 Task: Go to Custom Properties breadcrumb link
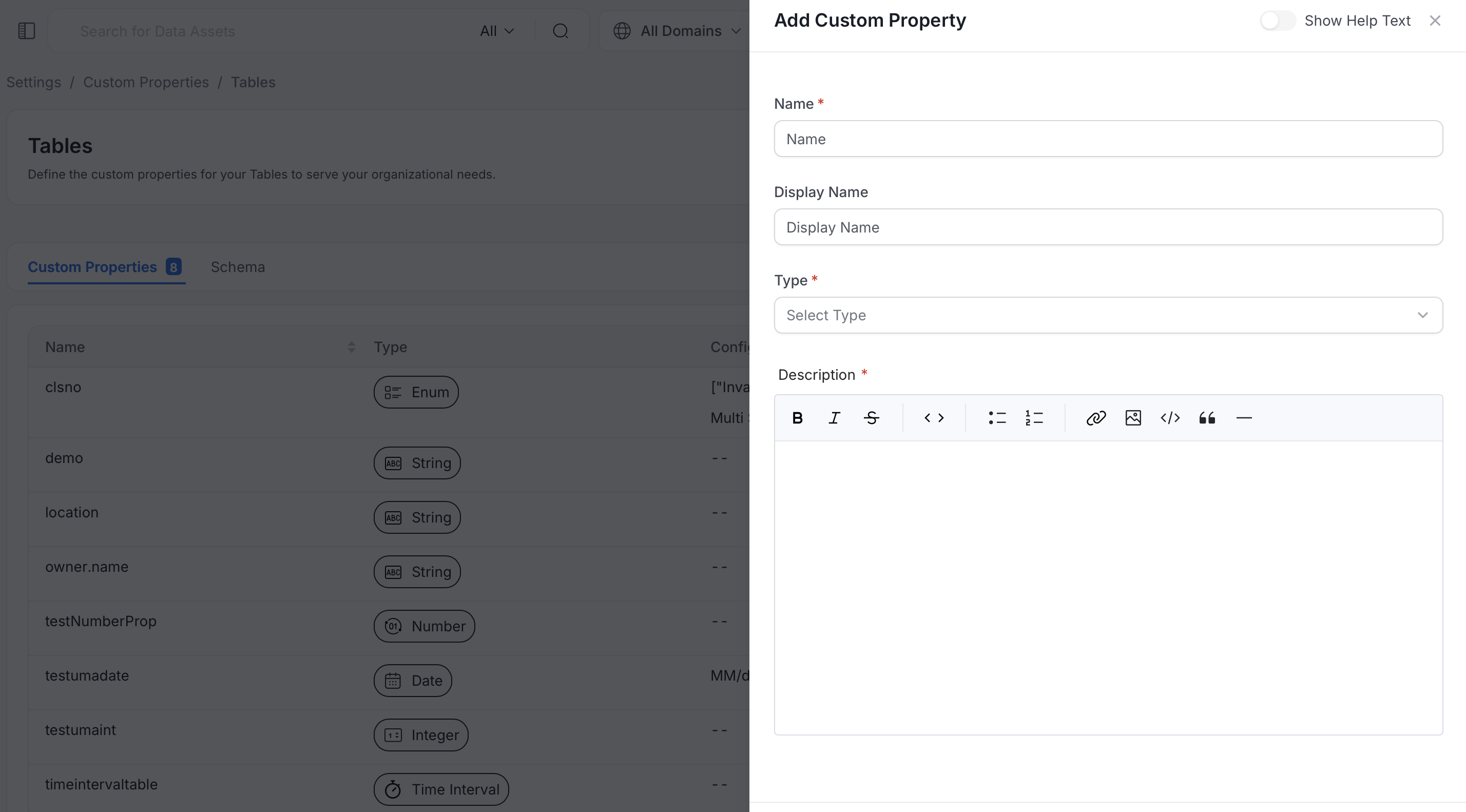pyautogui.click(x=146, y=82)
